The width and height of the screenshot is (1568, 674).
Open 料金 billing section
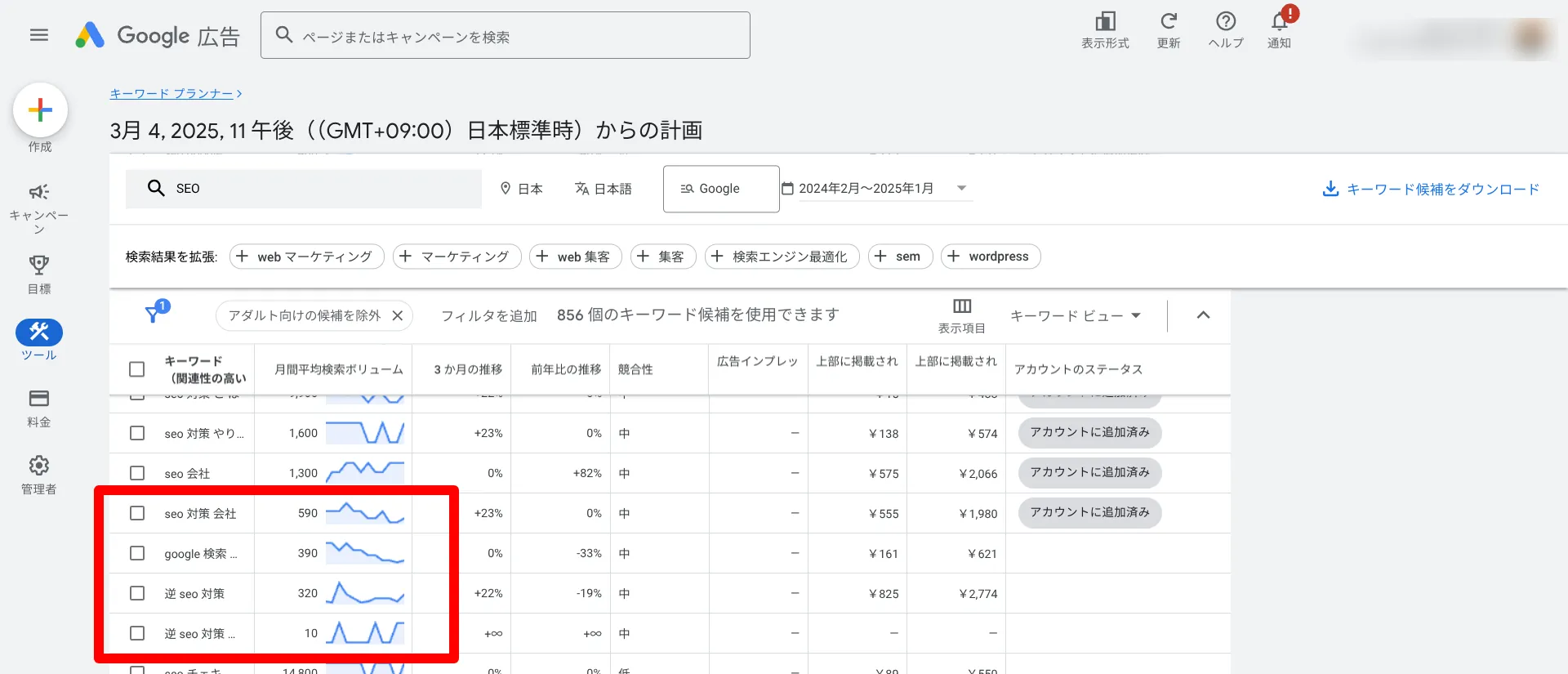pos(38,408)
